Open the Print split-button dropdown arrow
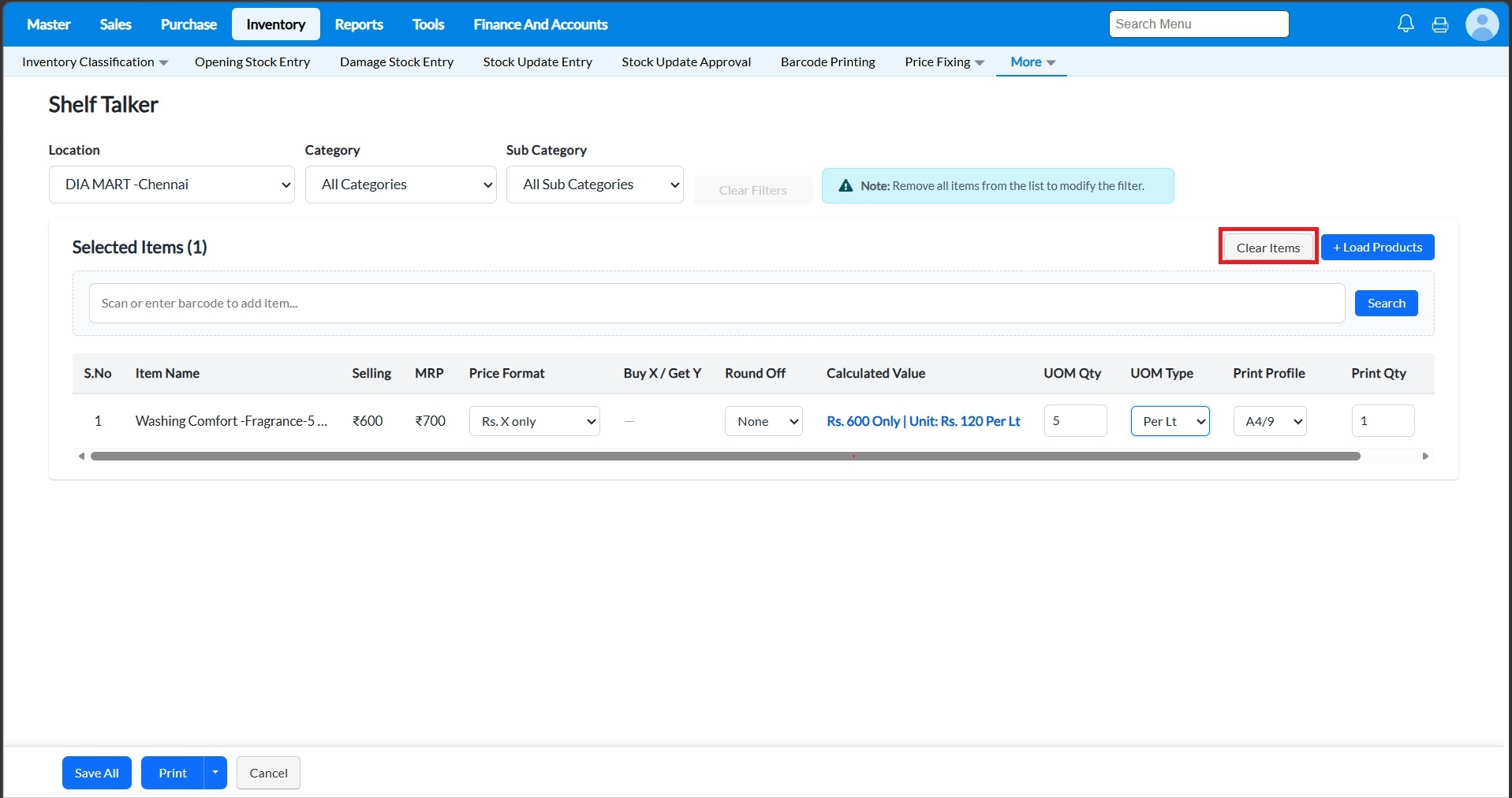This screenshot has height=798, width=1512. [x=215, y=773]
